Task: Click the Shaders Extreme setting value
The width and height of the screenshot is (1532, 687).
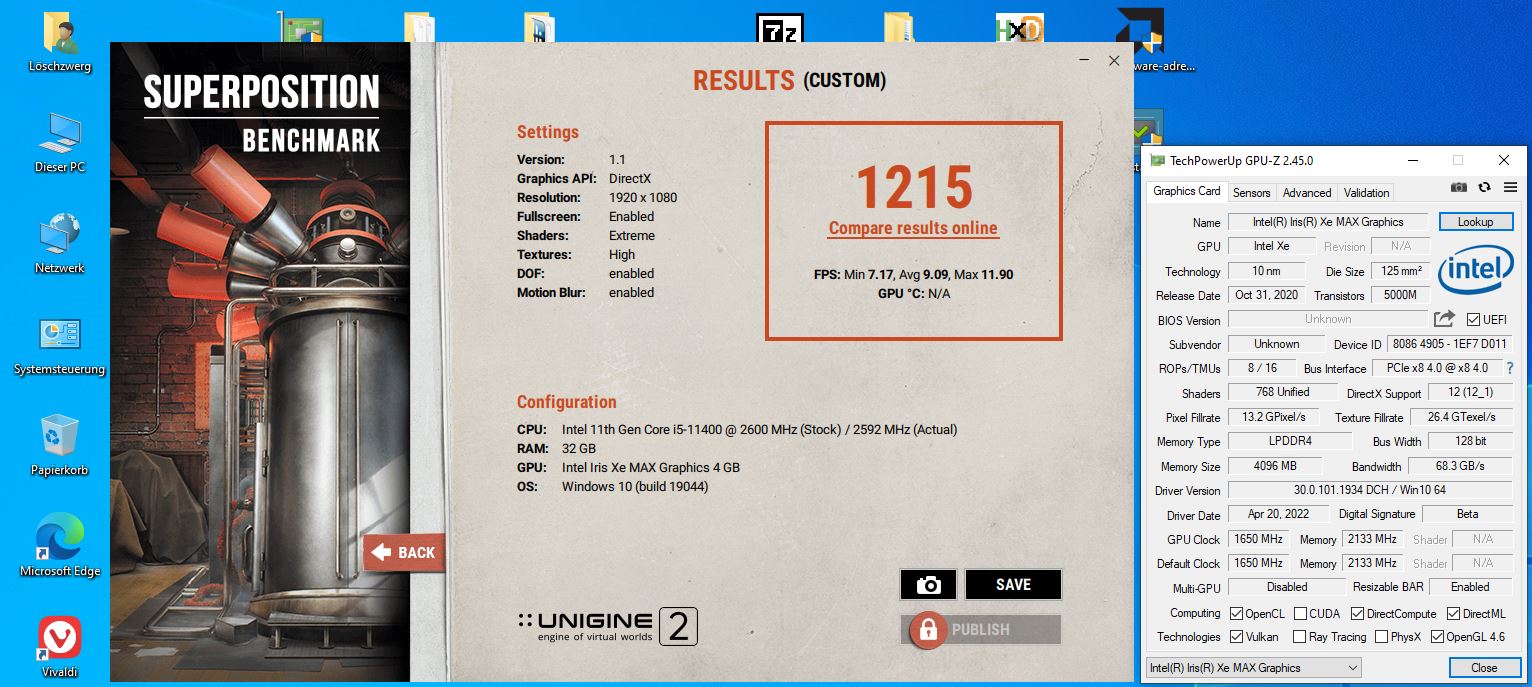Action: click(632, 235)
